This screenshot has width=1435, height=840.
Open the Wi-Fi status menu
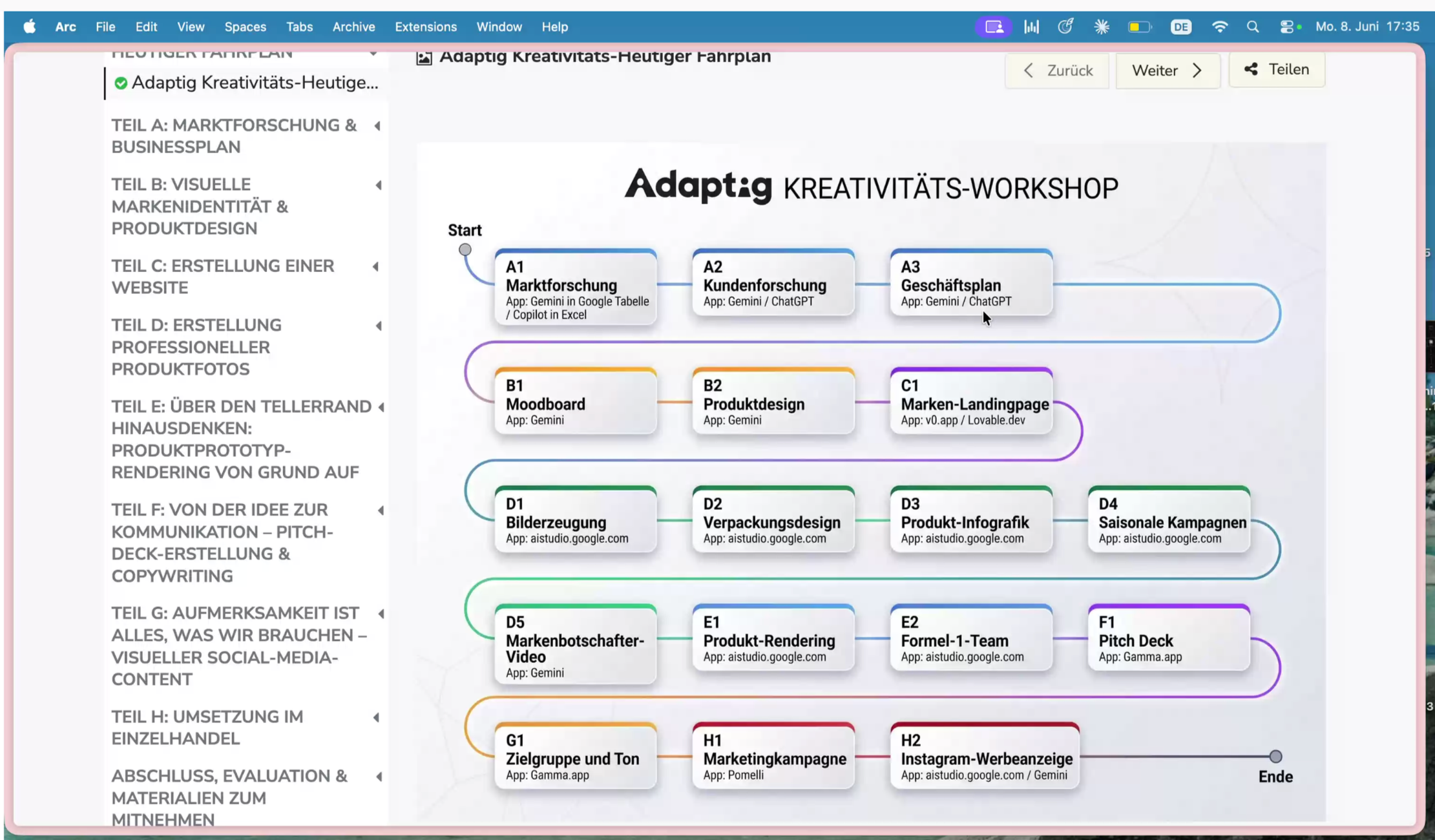[1219, 26]
